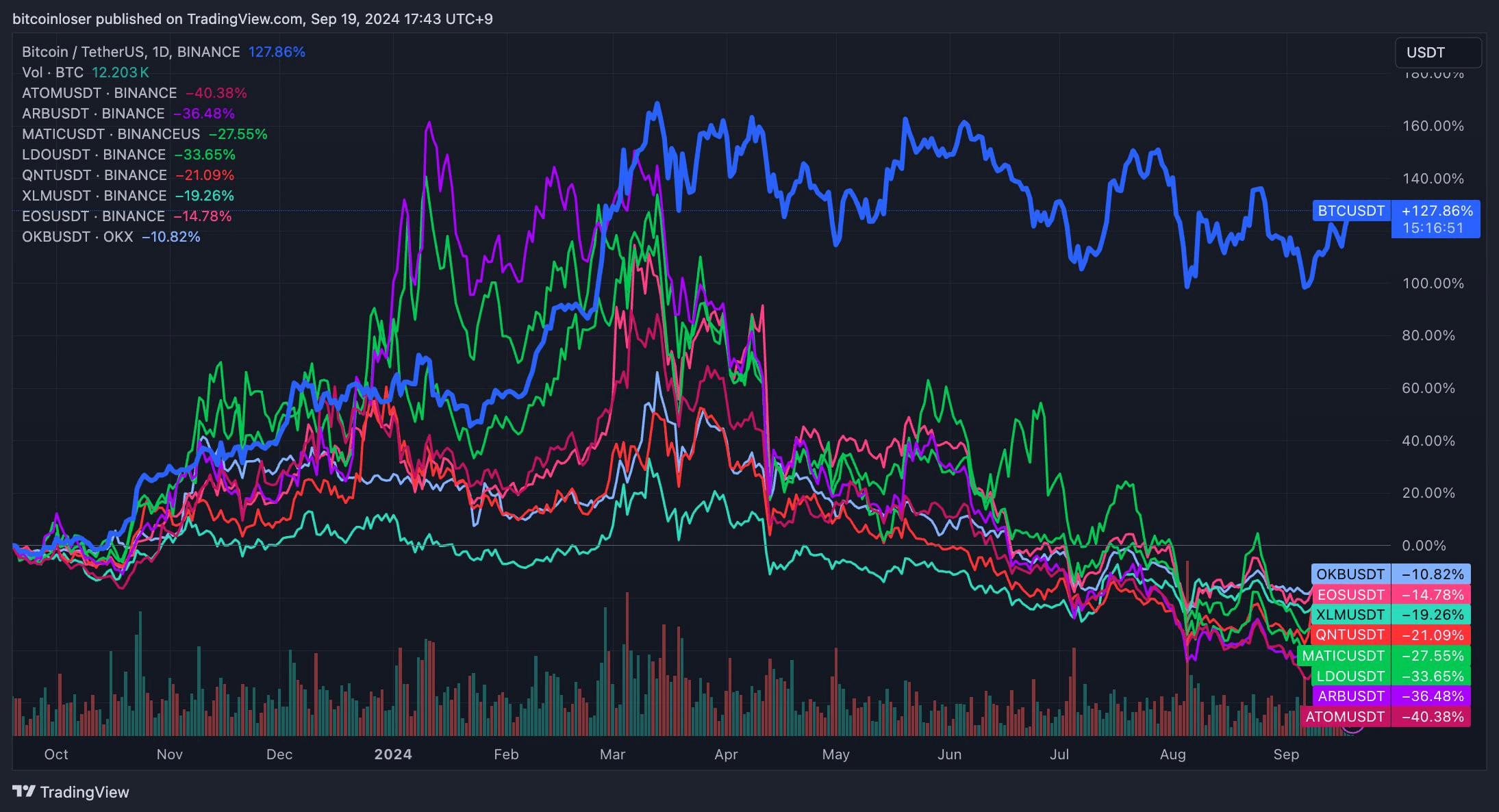Select the MATICUSDT price label tag
Screen dimensions: 1499x812
[x=1384, y=655]
